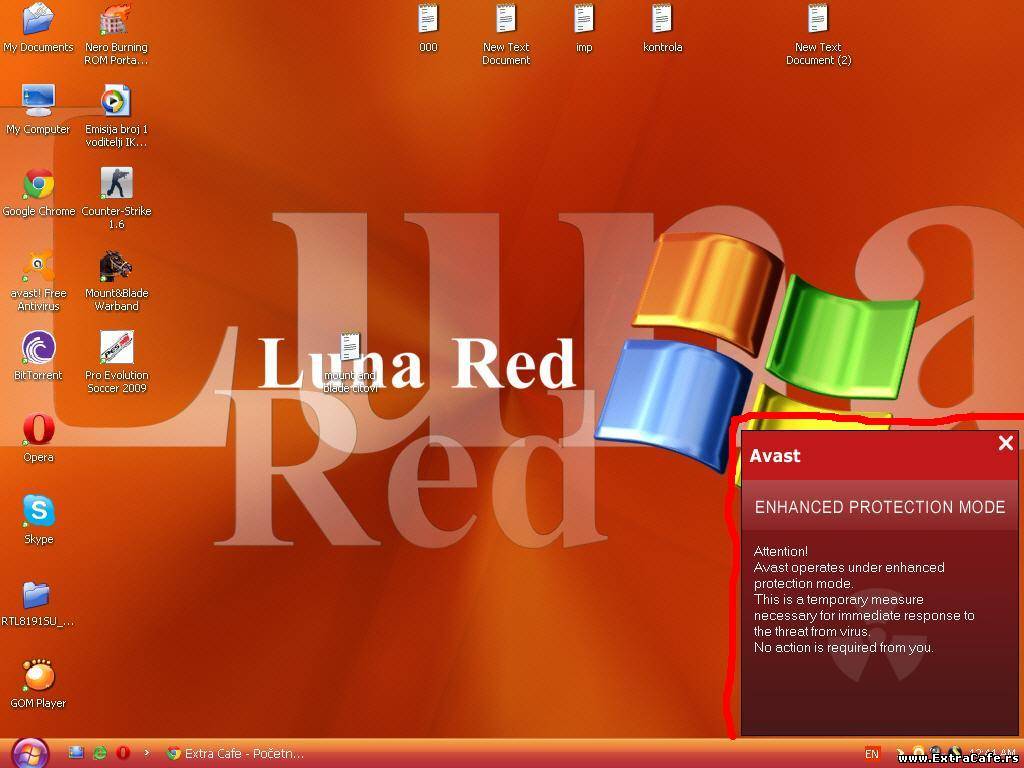Launch Pro Evolution Soccer 2009
The height and width of the screenshot is (768, 1024).
coord(116,349)
